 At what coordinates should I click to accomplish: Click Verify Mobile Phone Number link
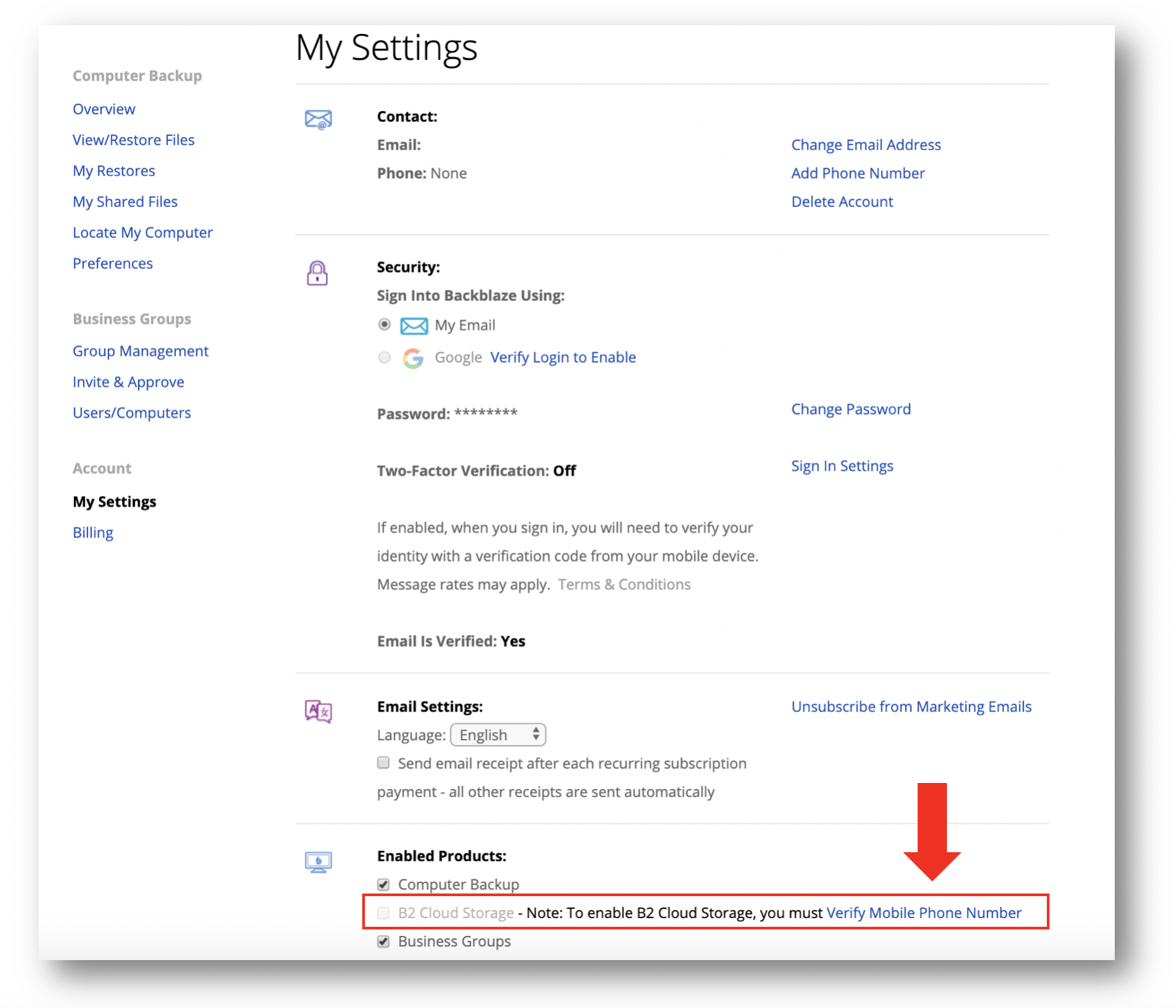[924, 913]
